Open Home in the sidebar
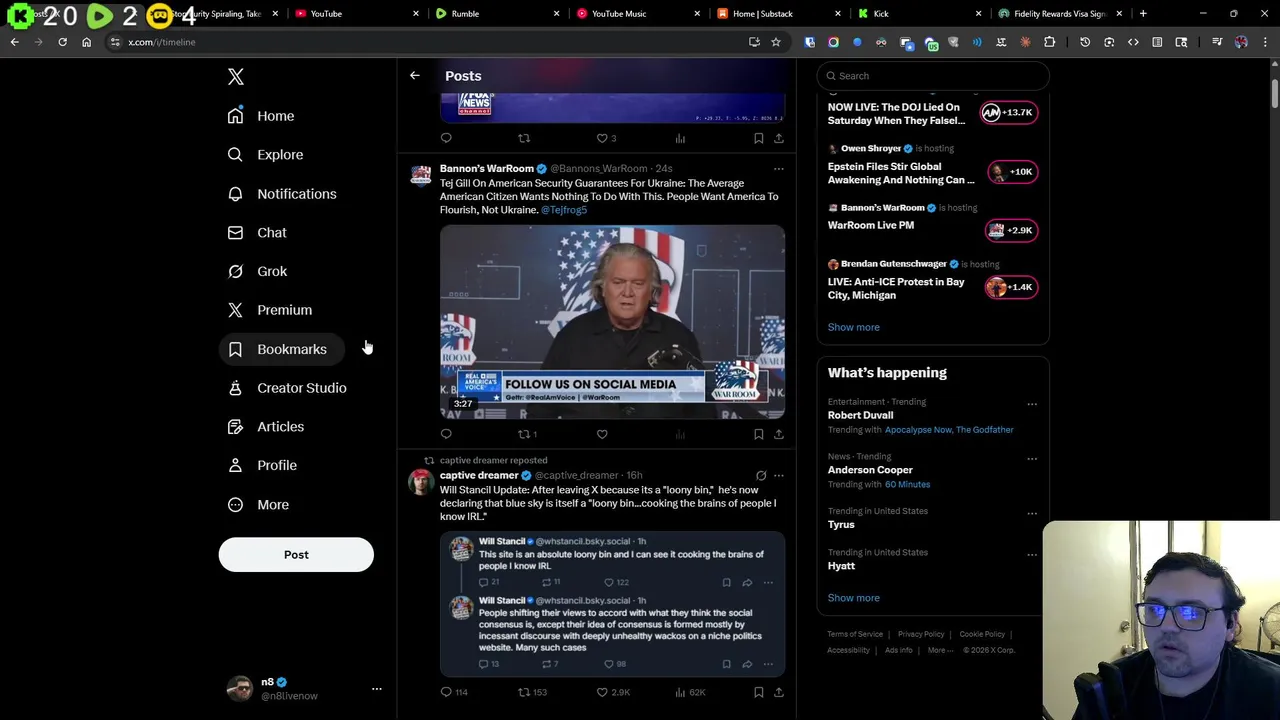The image size is (1280, 720). coord(261,116)
